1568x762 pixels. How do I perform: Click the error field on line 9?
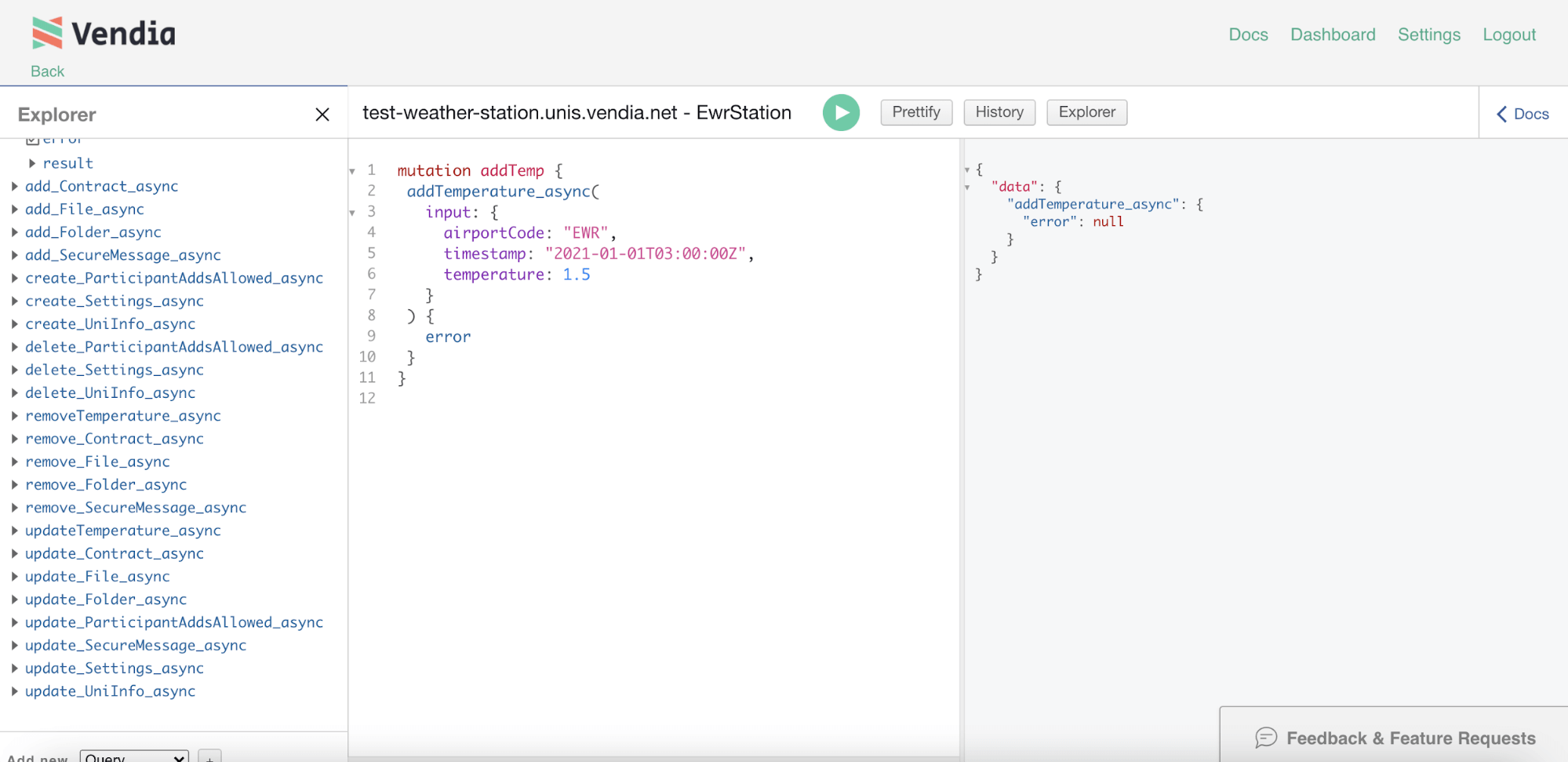tap(448, 337)
